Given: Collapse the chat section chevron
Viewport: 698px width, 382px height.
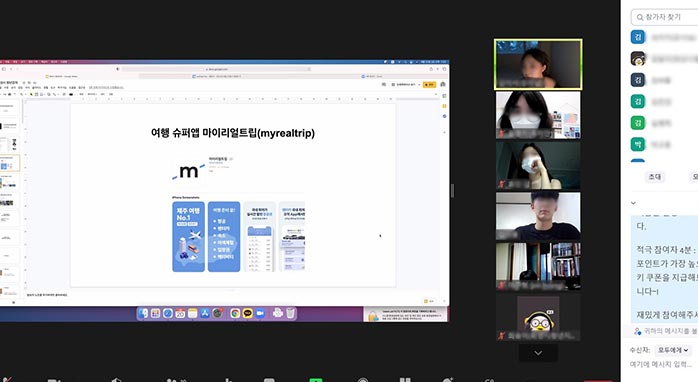Looking at the screenshot, I should click(633, 203).
